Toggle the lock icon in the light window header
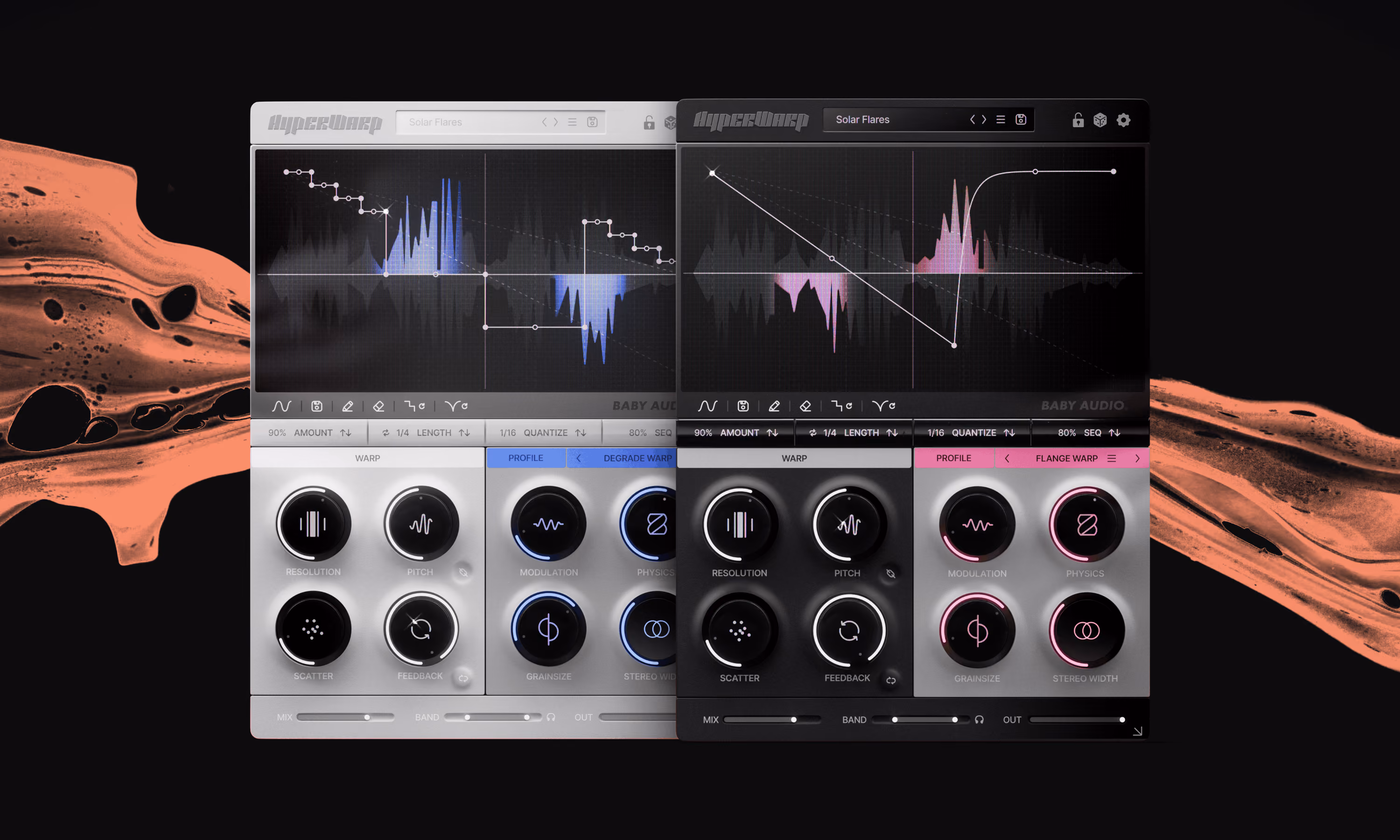Viewport: 1400px width, 840px height. point(649,122)
